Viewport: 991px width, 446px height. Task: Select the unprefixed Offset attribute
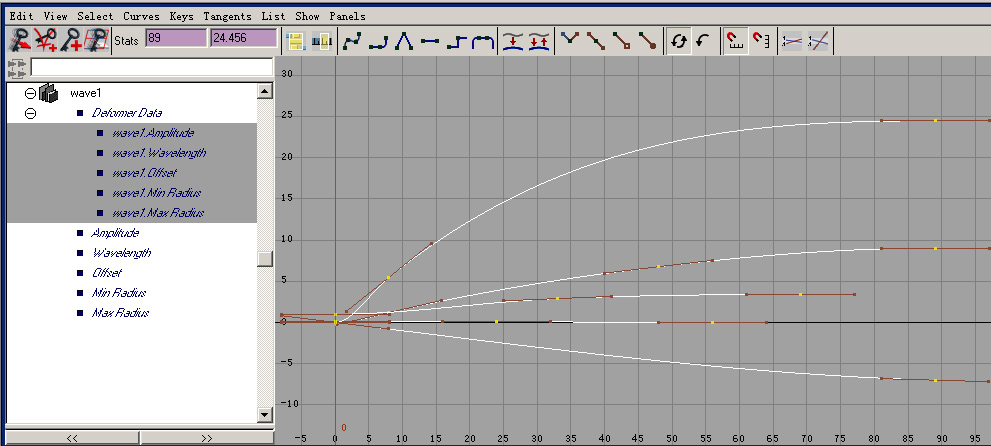[106, 274]
